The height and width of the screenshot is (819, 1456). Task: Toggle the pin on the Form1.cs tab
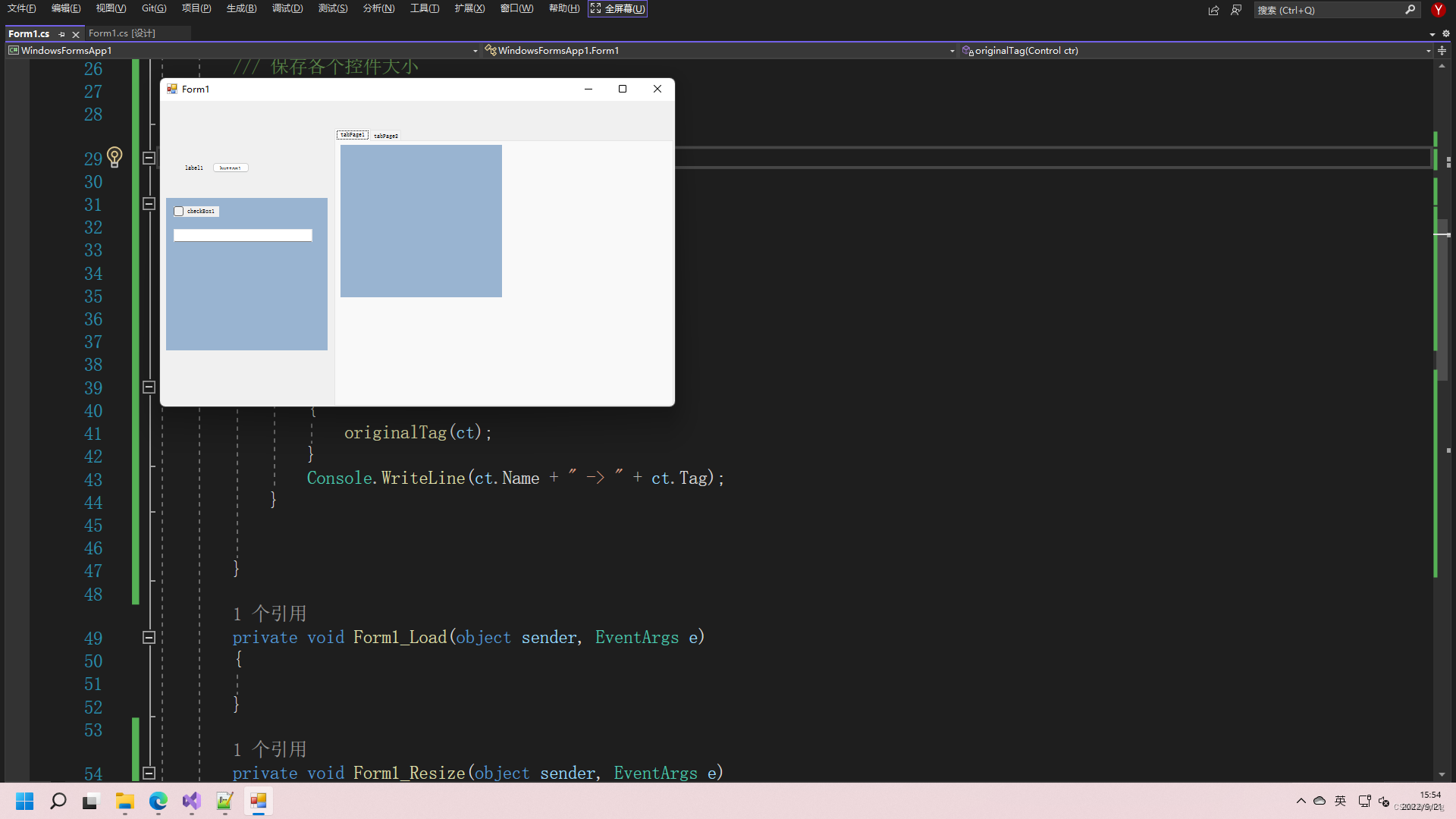[61, 33]
